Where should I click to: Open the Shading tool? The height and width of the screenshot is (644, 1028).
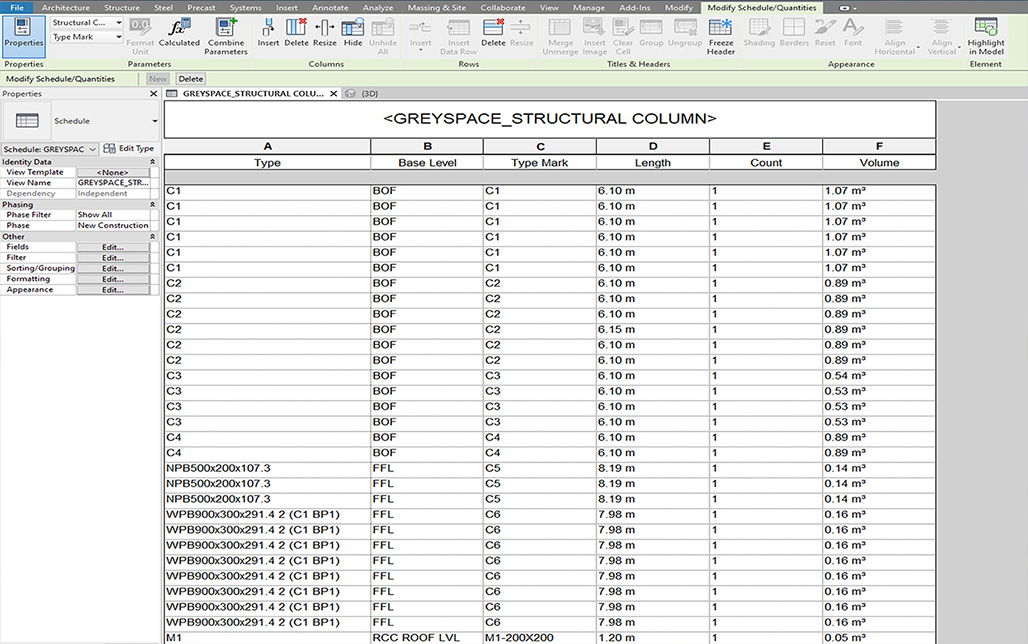tap(759, 33)
